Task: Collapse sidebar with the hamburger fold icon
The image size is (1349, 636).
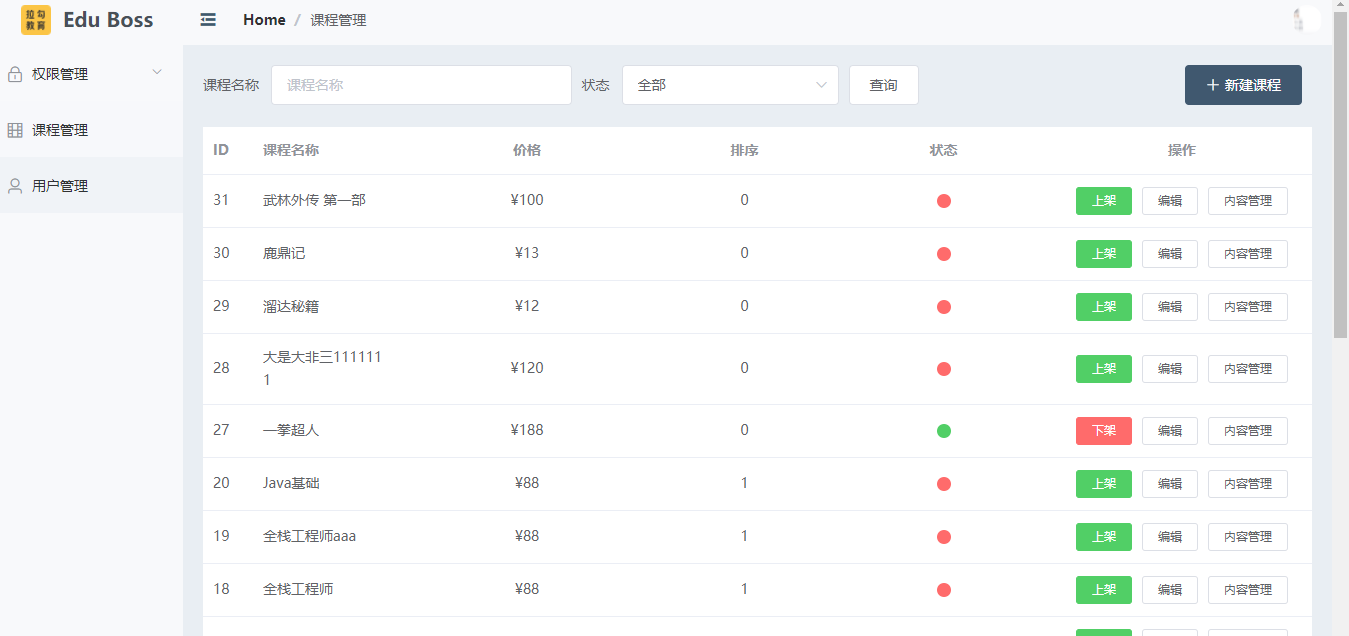Action: (x=208, y=20)
